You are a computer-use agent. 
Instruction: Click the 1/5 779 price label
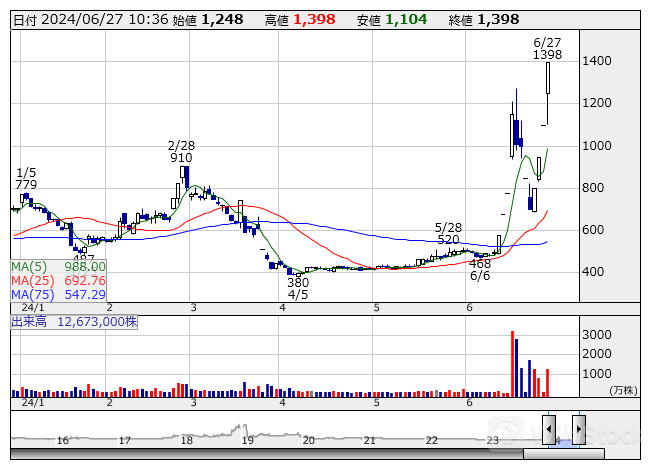point(26,179)
